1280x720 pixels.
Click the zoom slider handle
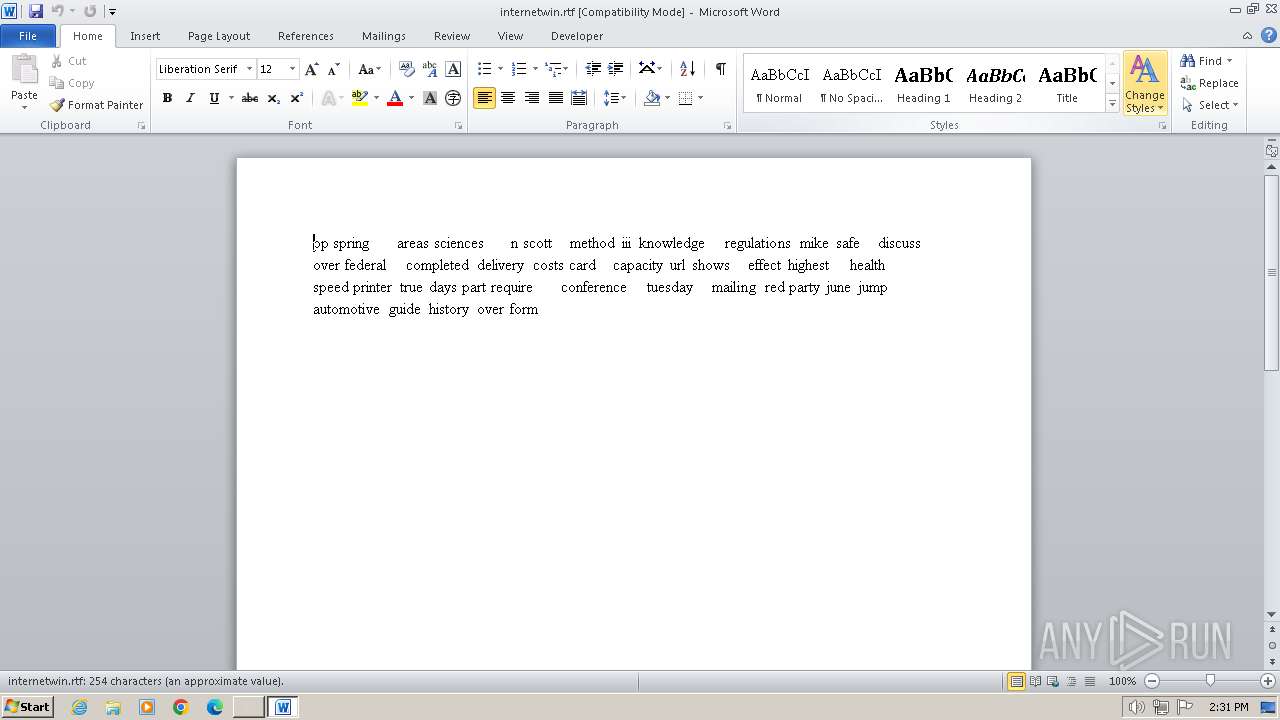(1210, 681)
